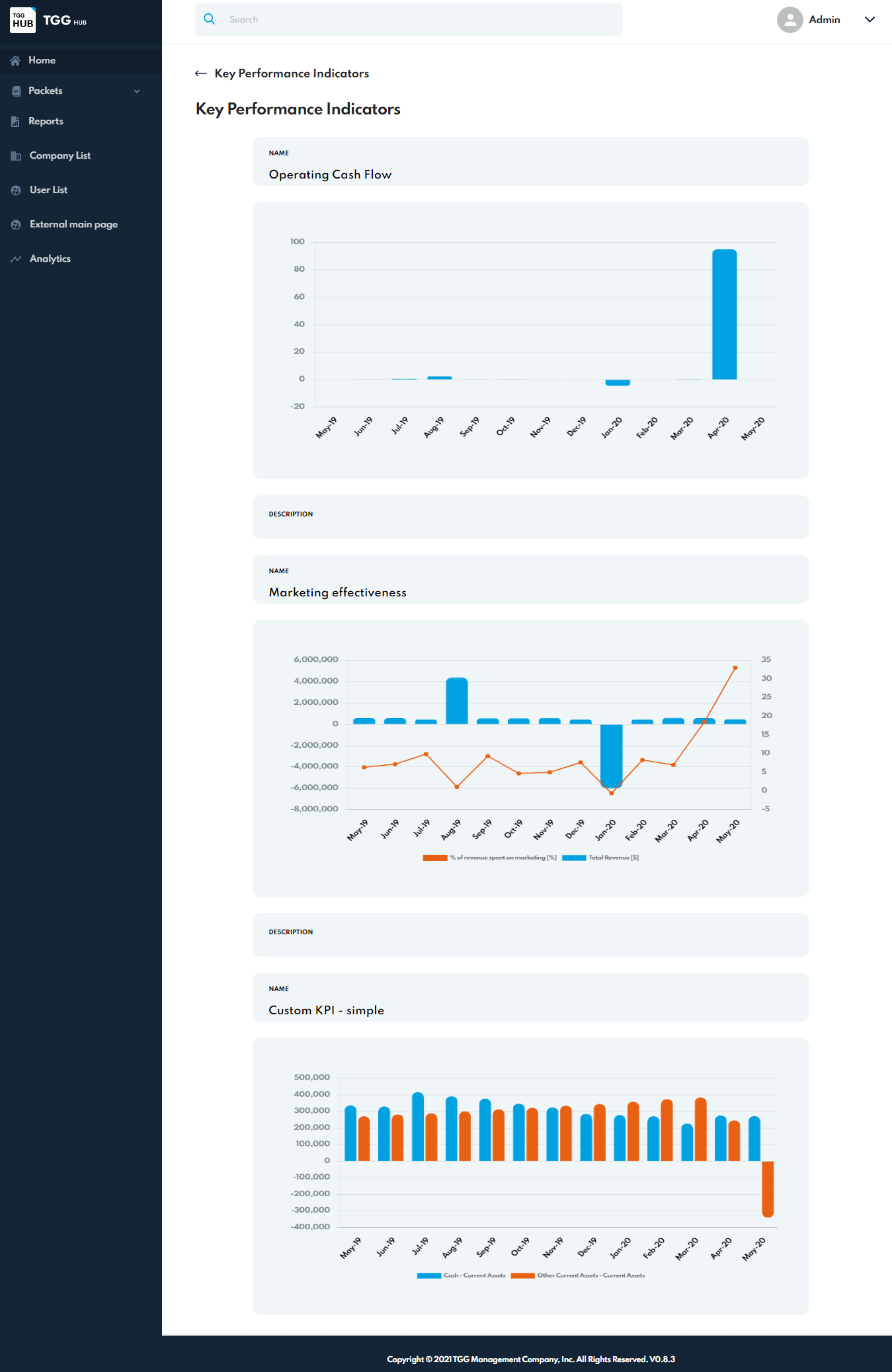Click the TGG HUB logo icon
The width and height of the screenshot is (892, 1372).
point(22,20)
